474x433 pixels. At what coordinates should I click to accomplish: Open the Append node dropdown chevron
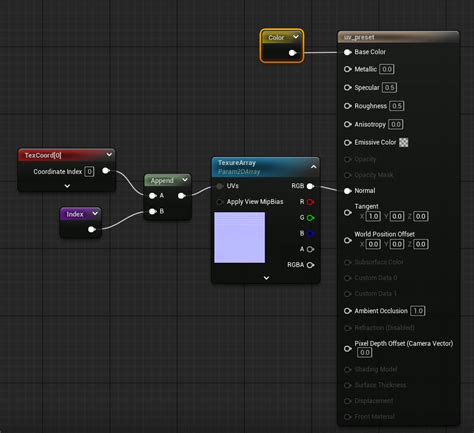185,180
